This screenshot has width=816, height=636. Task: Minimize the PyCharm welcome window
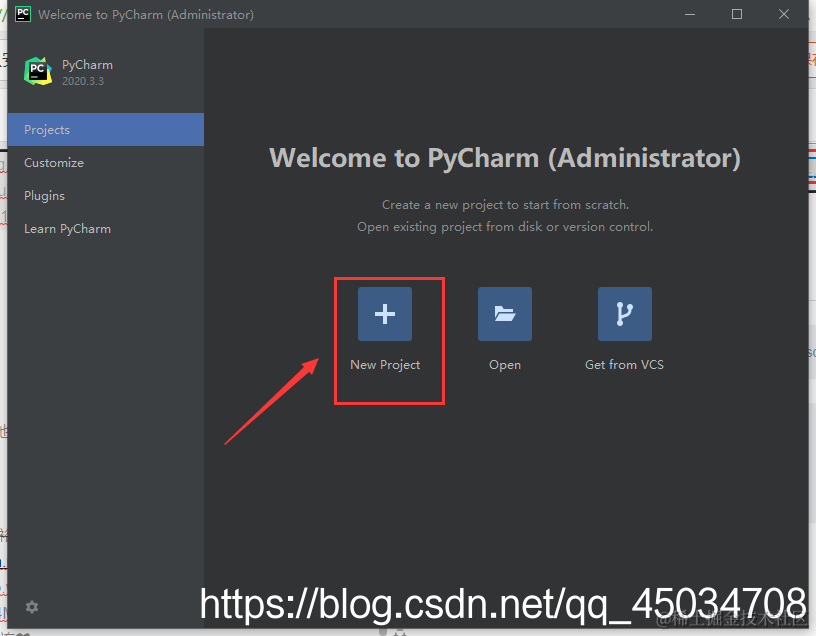coord(690,14)
